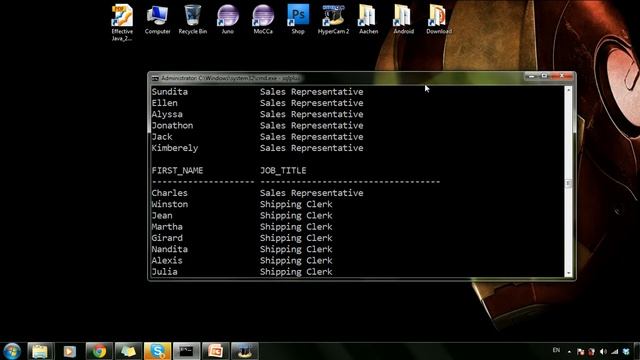
Task: Switch to Skype in the taskbar
Action: coord(158,351)
